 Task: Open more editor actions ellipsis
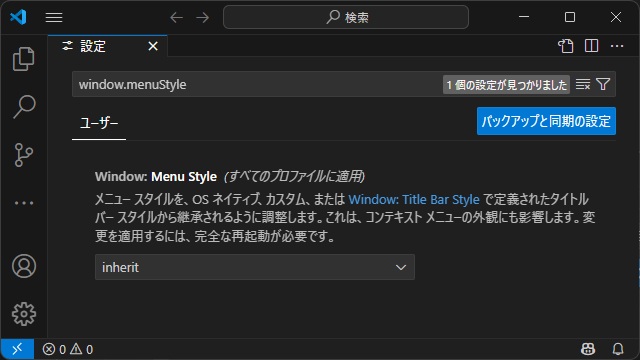[617, 46]
